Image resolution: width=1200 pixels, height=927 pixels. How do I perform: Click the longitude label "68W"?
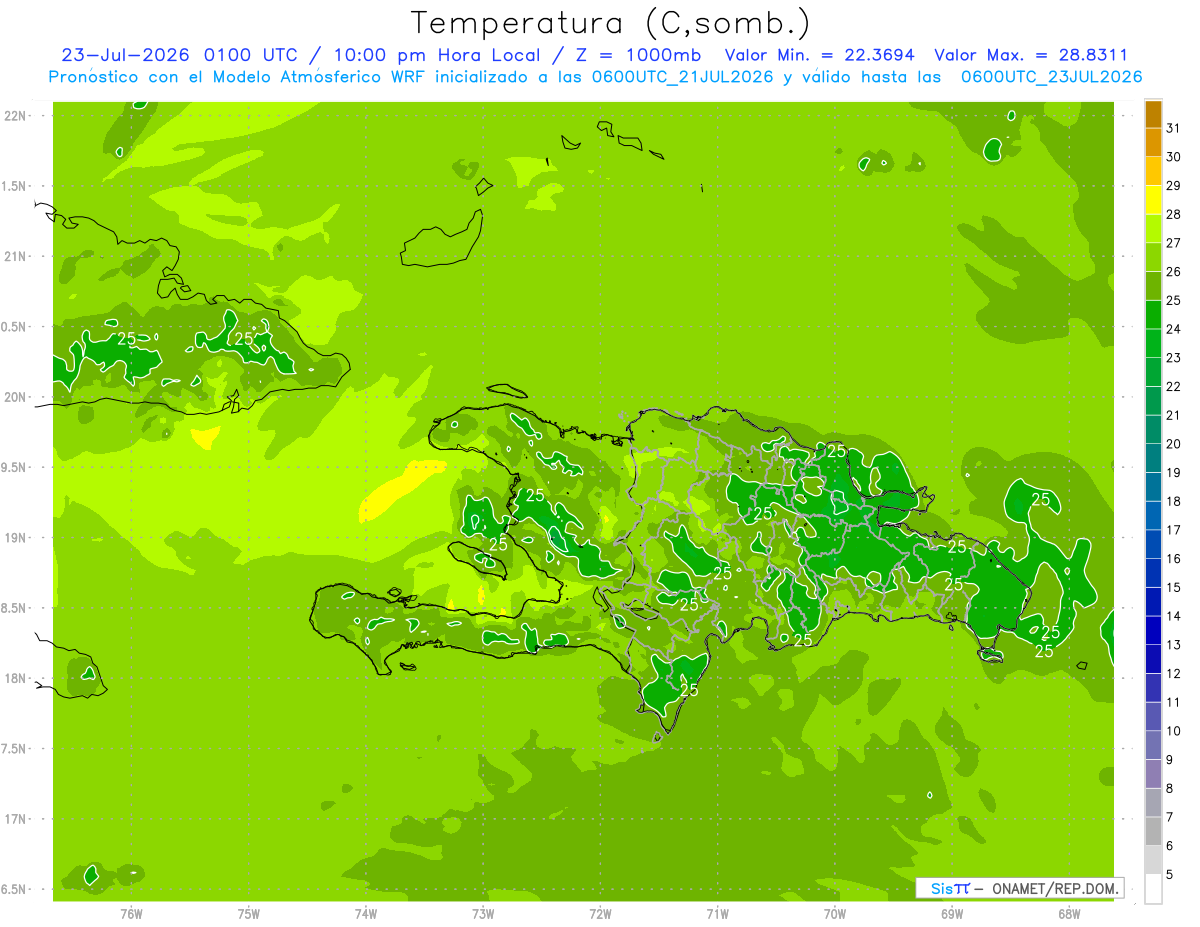1069,913
